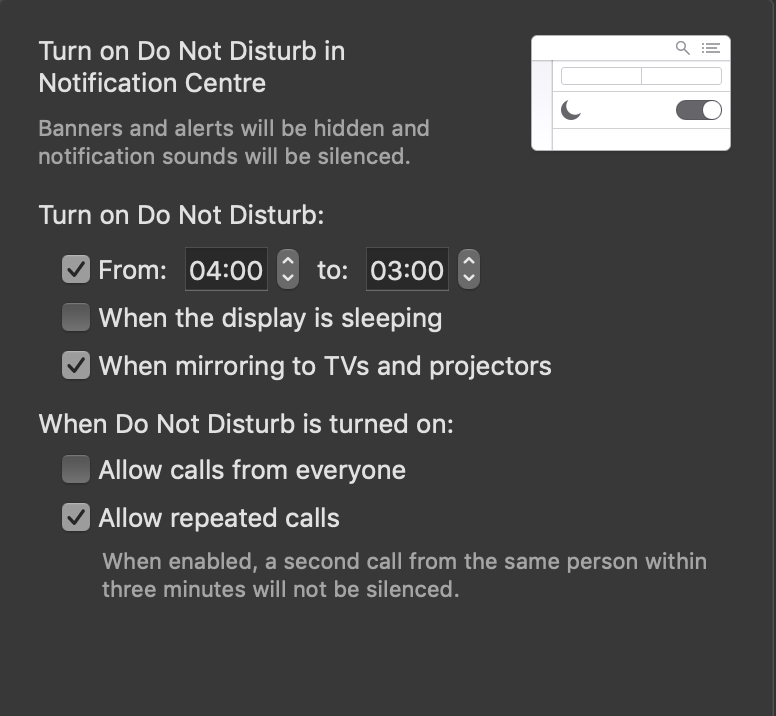Select the hour in the From time field

pyautogui.click(x=205, y=270)
